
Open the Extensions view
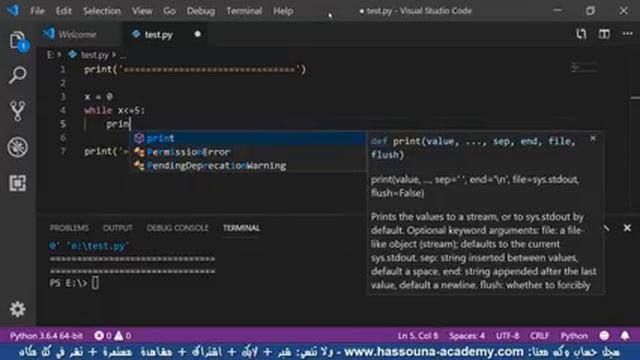(18, 183)
